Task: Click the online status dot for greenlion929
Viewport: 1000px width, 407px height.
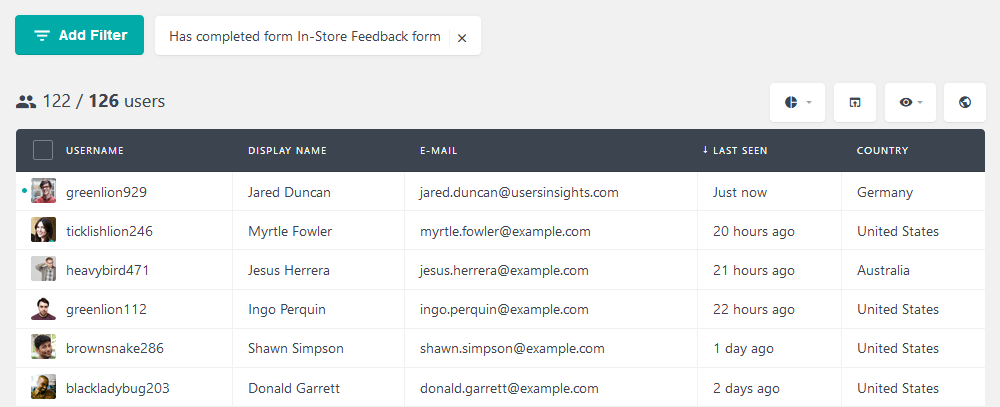Action: 24,190
